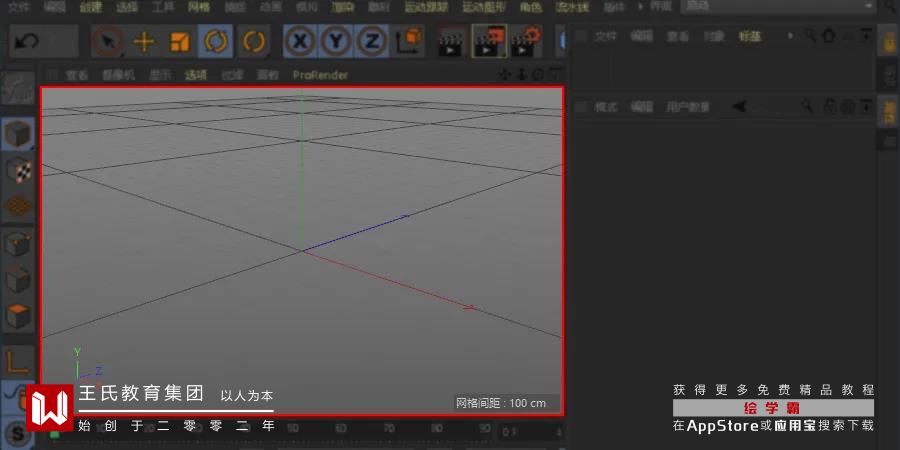
Task: Select Texture mode checkered cube icon
Action: (19, 170)
